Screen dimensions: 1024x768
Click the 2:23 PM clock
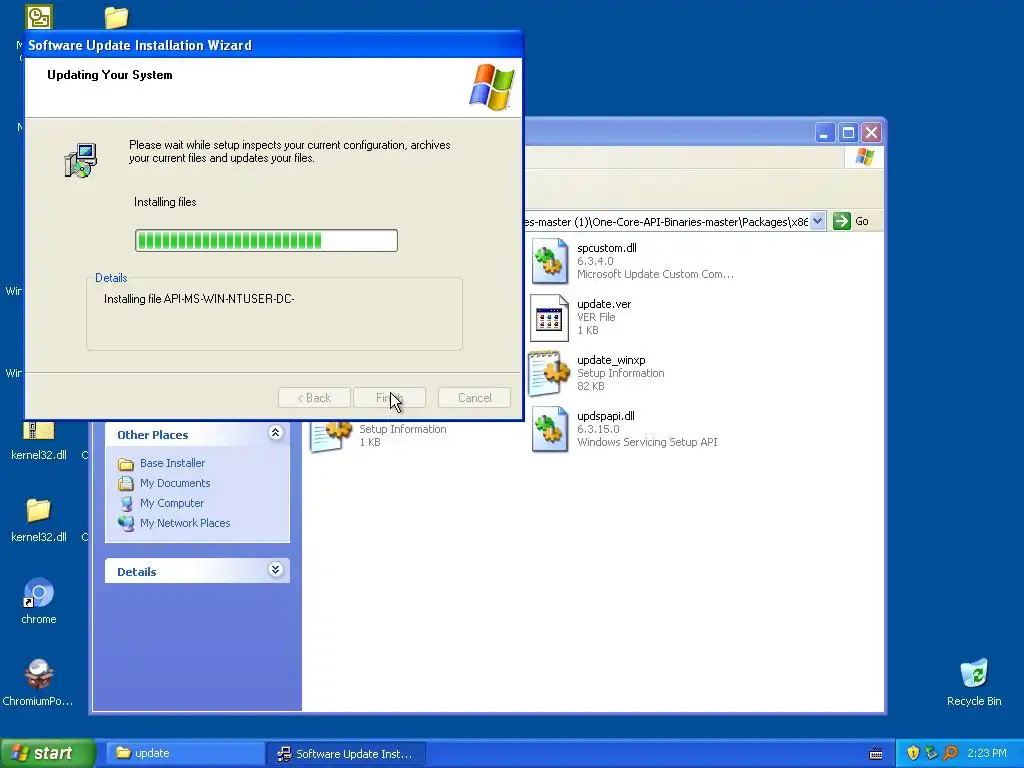coord(987,753)
